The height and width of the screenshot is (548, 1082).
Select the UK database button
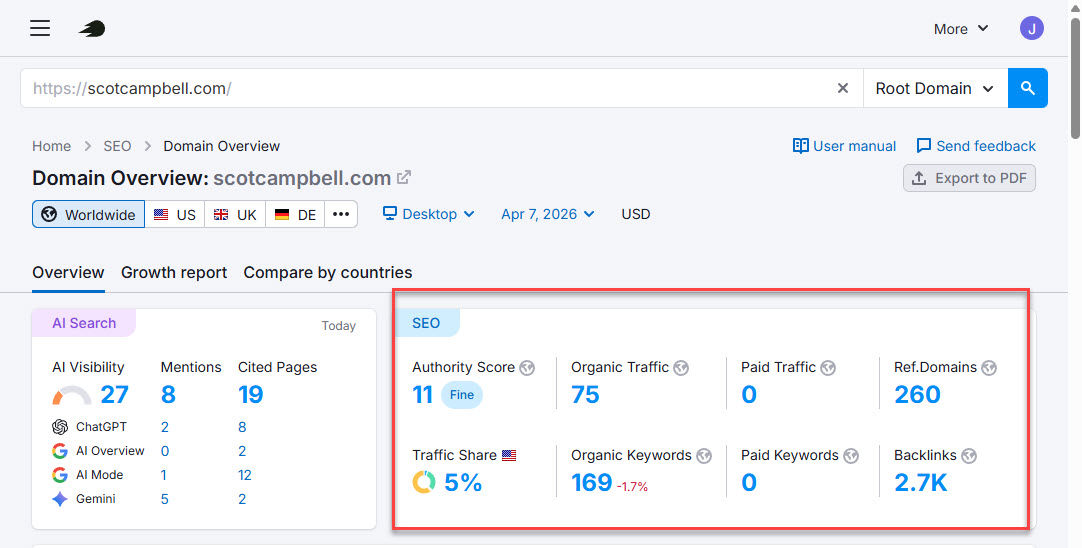(235, 214)
